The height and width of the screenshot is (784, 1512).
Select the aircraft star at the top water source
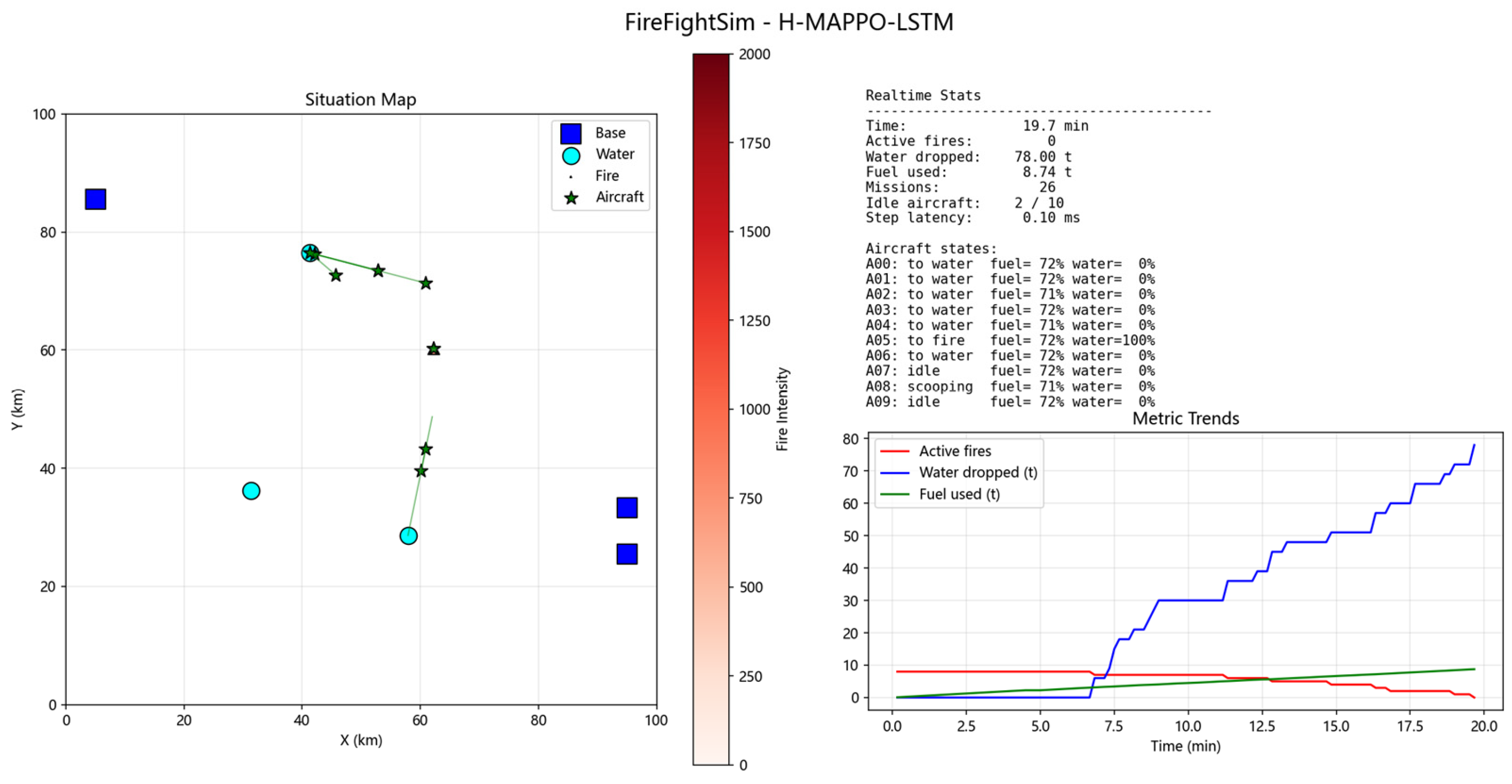click(x=311, y=253)
